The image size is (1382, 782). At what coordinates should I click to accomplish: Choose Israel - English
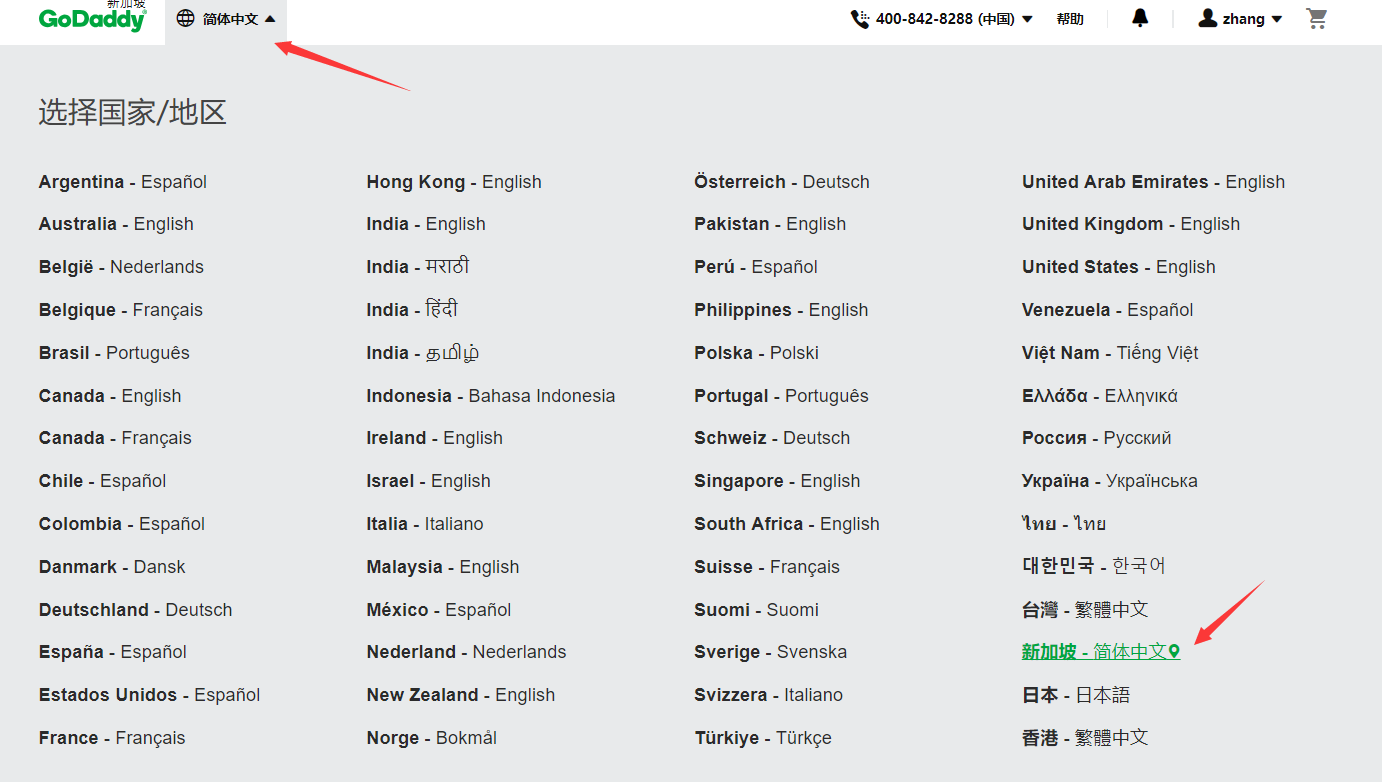[x=429, y=481]
